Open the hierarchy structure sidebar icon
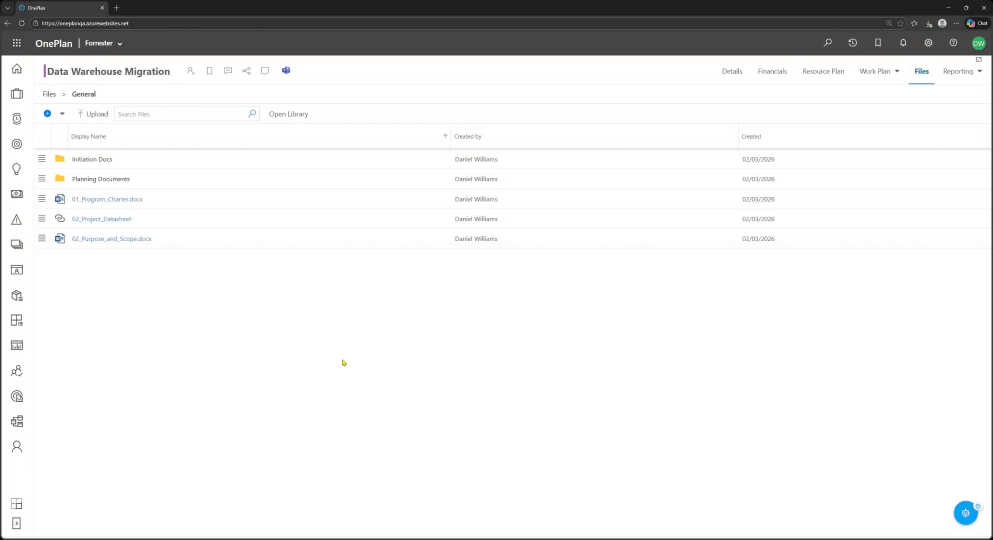Image resolution: width=993 pixels, height=540 pixels. coord(16,422)
